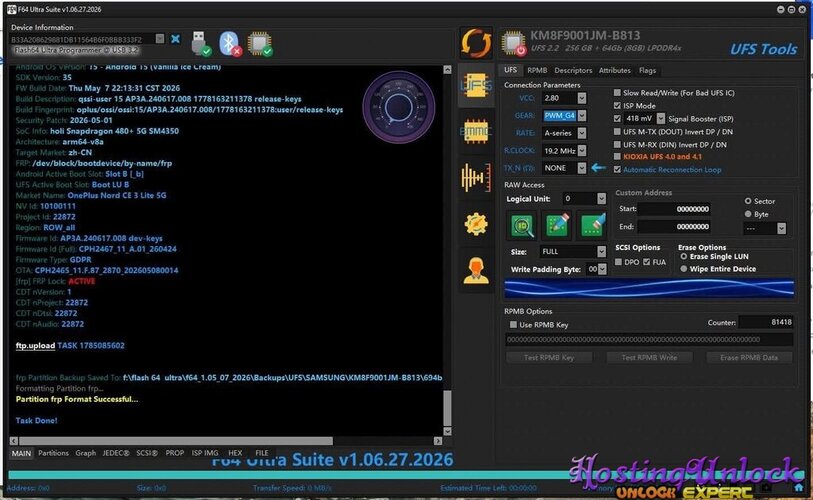Click the RPMB Counter field
Screen dimensions: 813x500
[766, 322]
